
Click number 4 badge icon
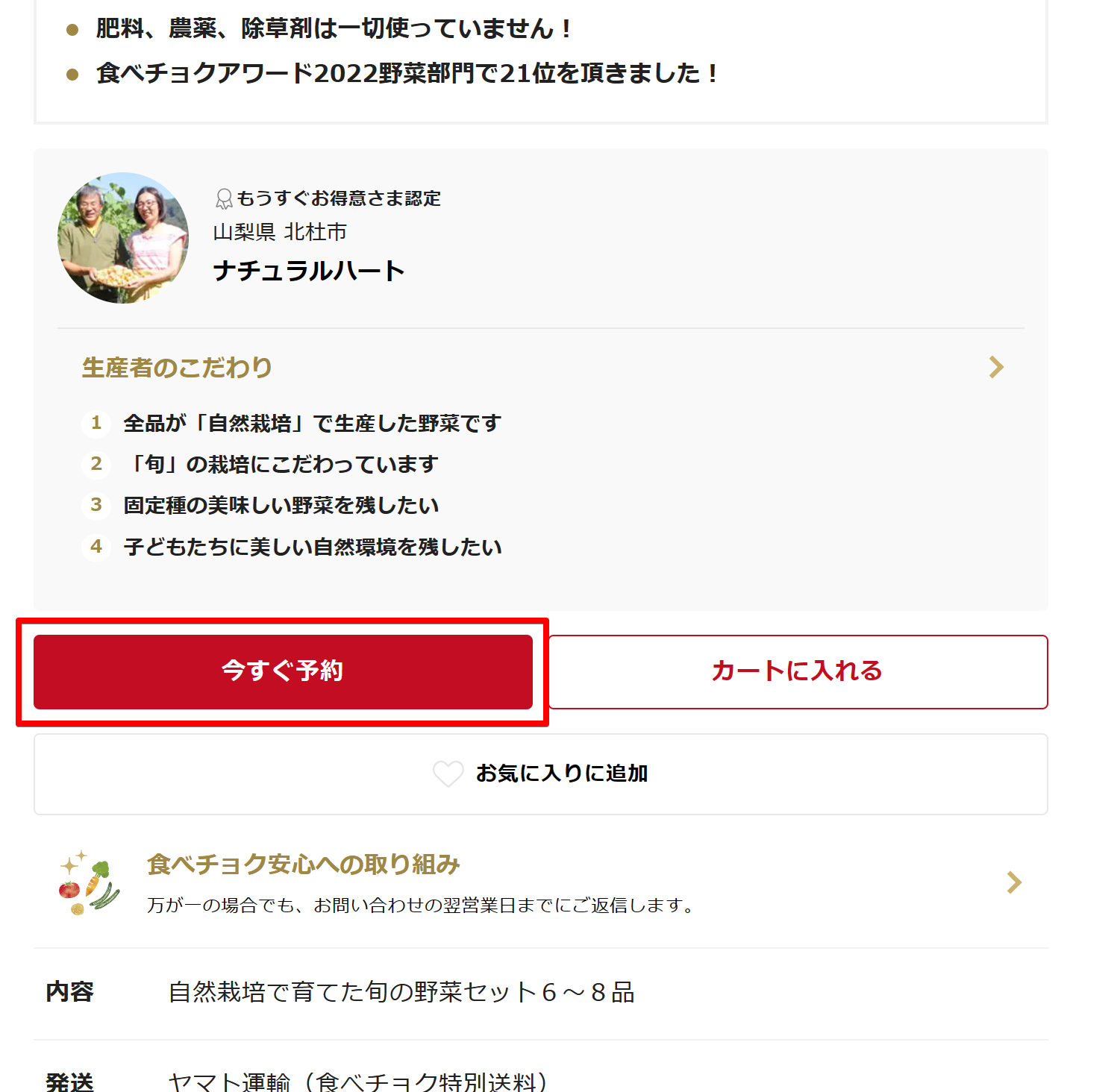click(x=96, y=547)
